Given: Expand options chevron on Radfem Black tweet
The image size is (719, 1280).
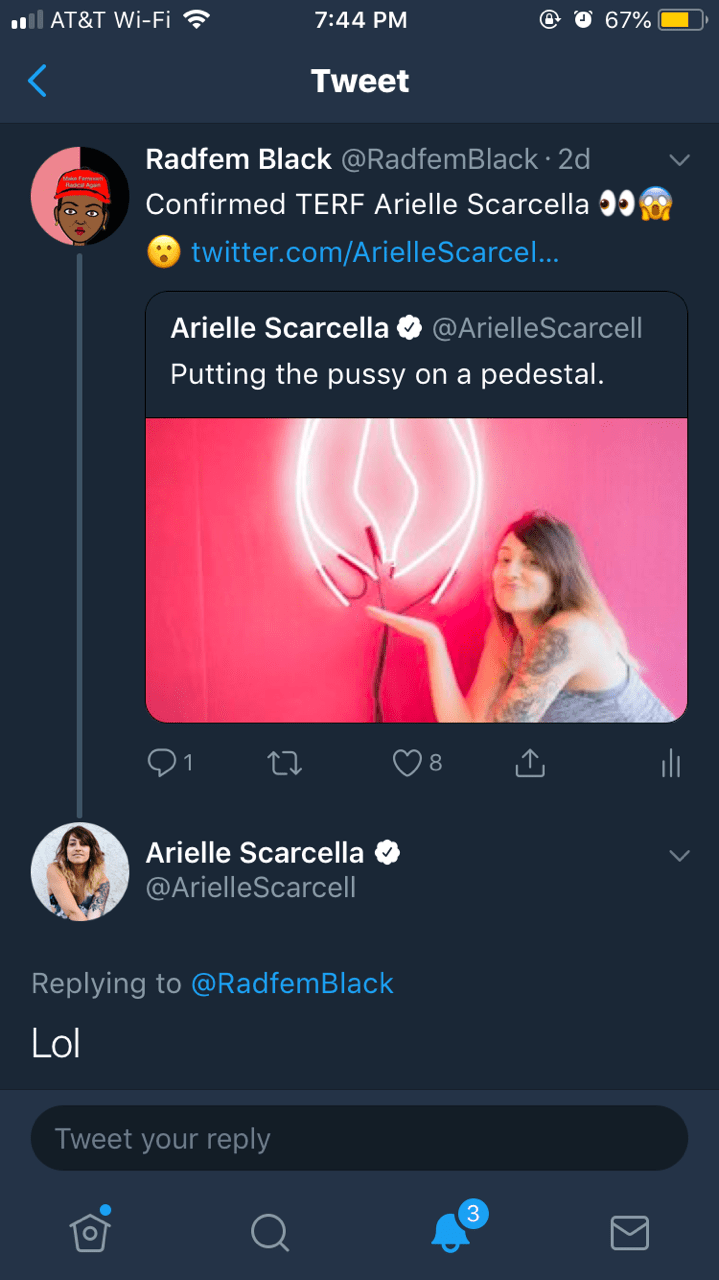Looking at the screenshot, I should pyautogui.click(x=680, y=160).
